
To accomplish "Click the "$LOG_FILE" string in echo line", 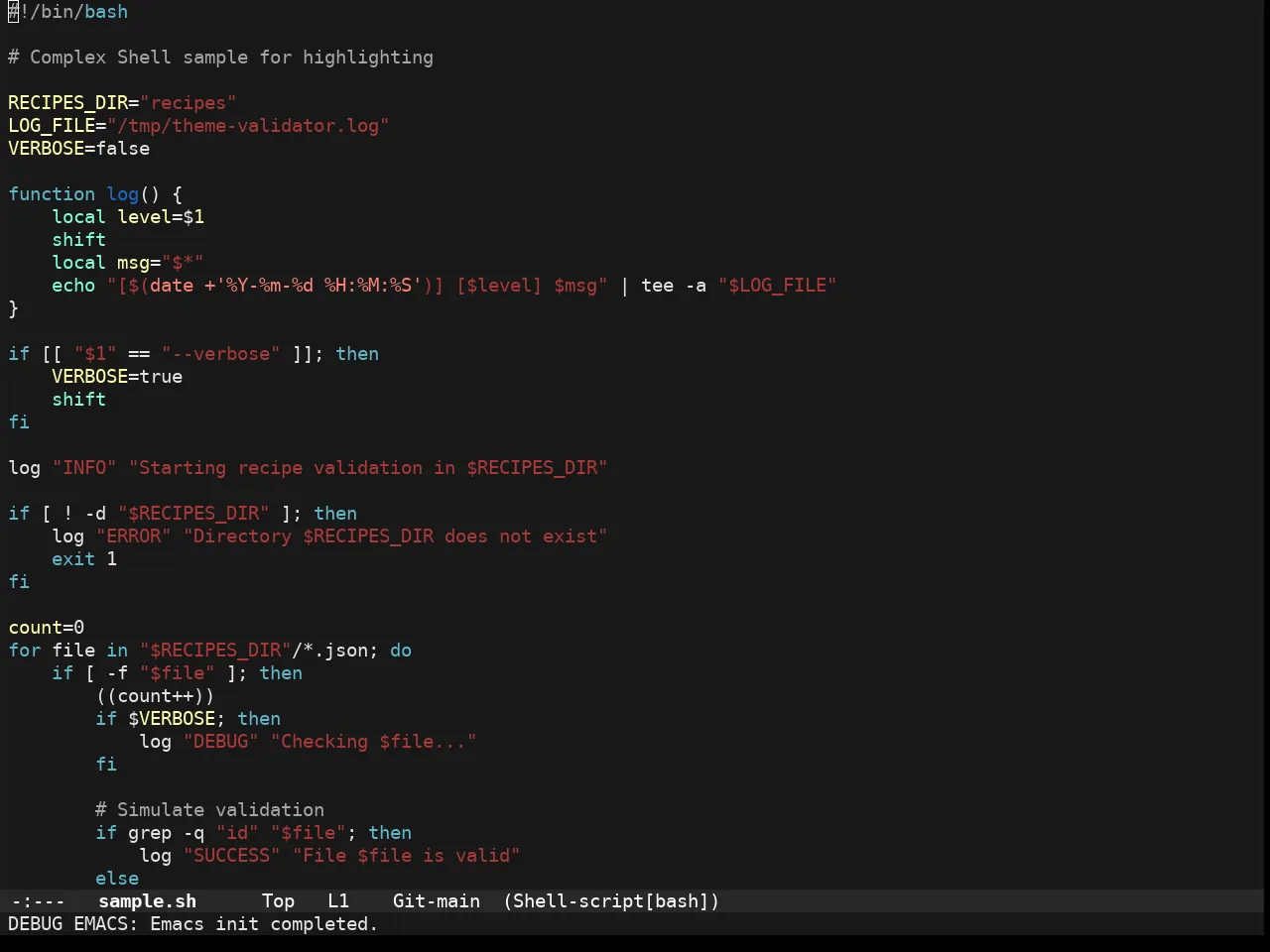I will coord(778,286).
